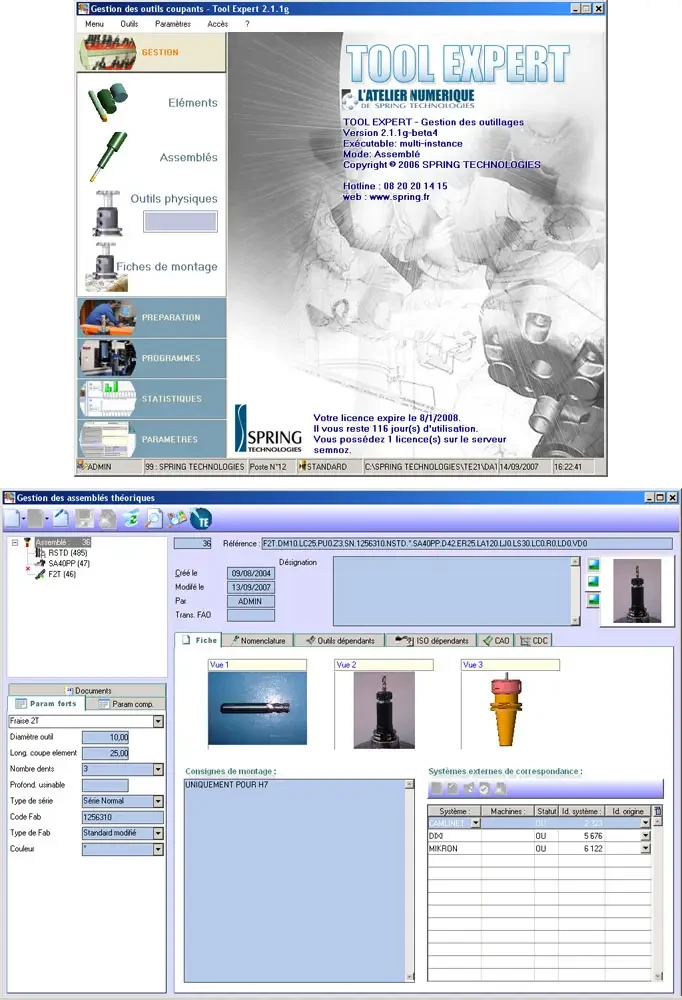Click the greyed floppy disk save icon
The width and height of the screenshot is (682, 1000).
pos(84,518)
